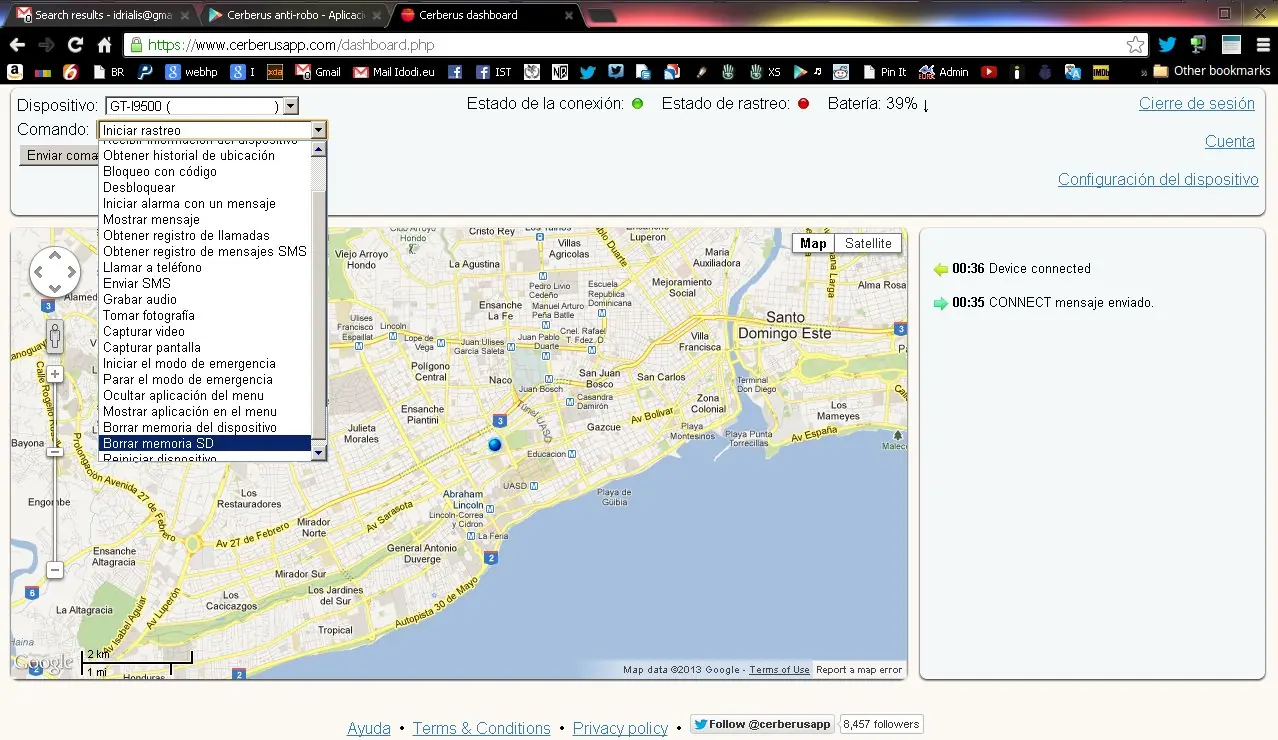Open the Other bookmarks folder
1278x740 pixels.
(x=1211, y=72)
